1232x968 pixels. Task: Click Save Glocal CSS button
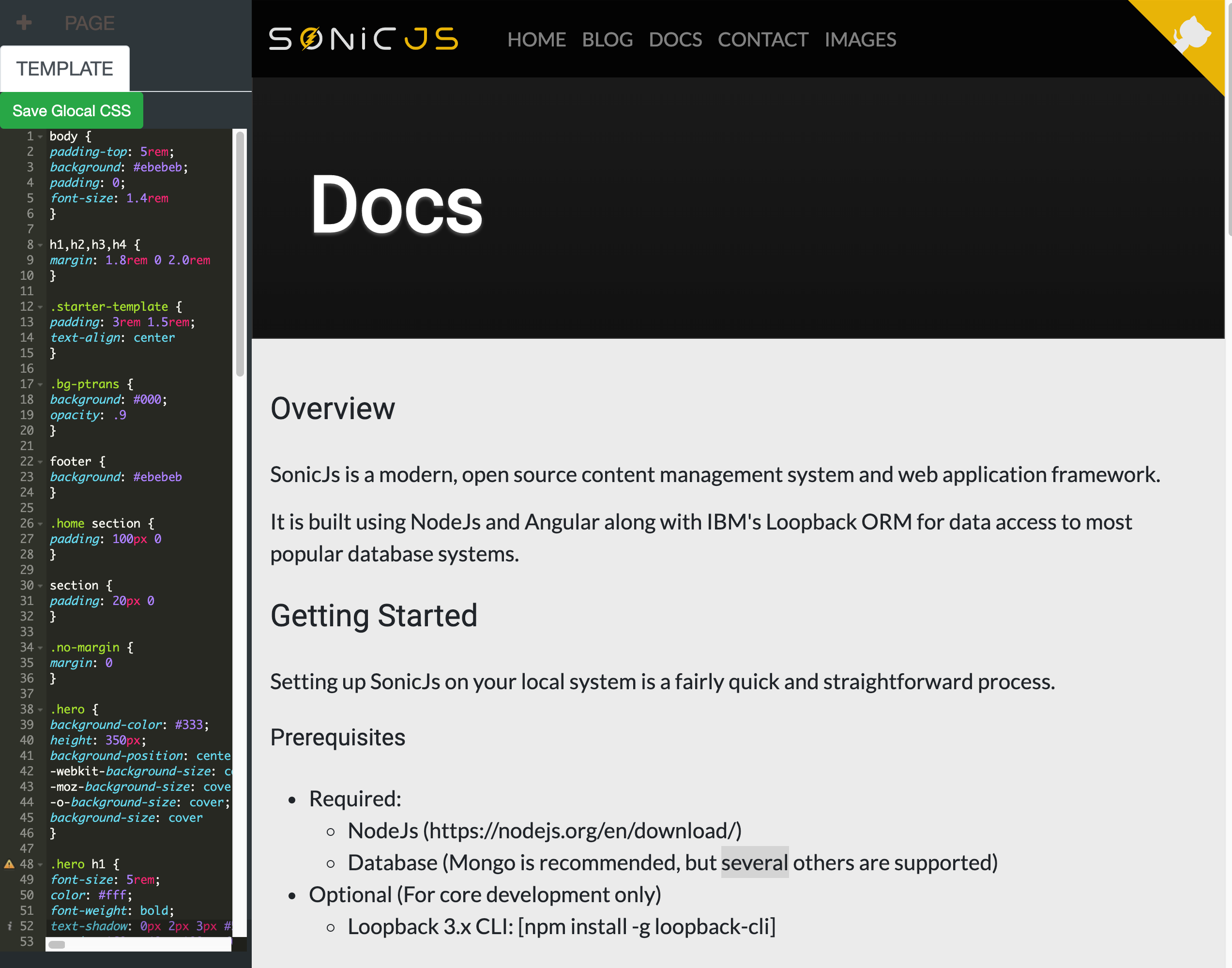[x=72, y=110]
